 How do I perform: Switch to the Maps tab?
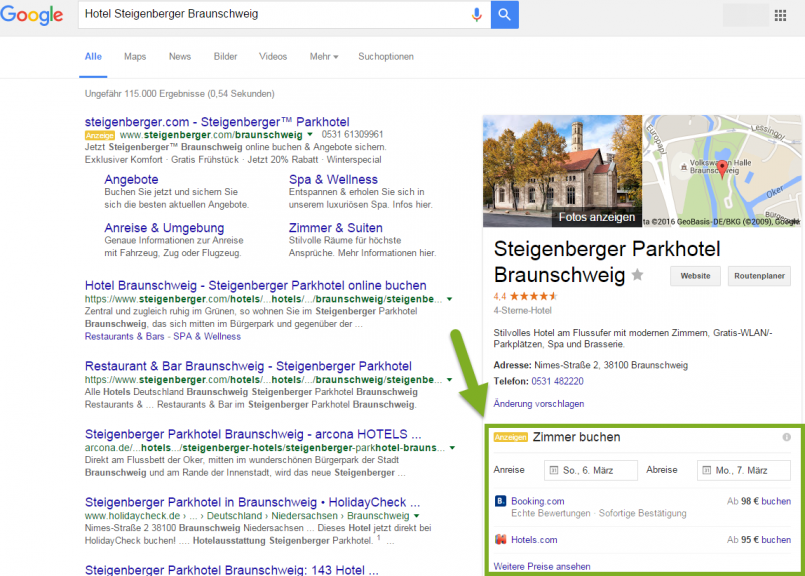point(134,56)
